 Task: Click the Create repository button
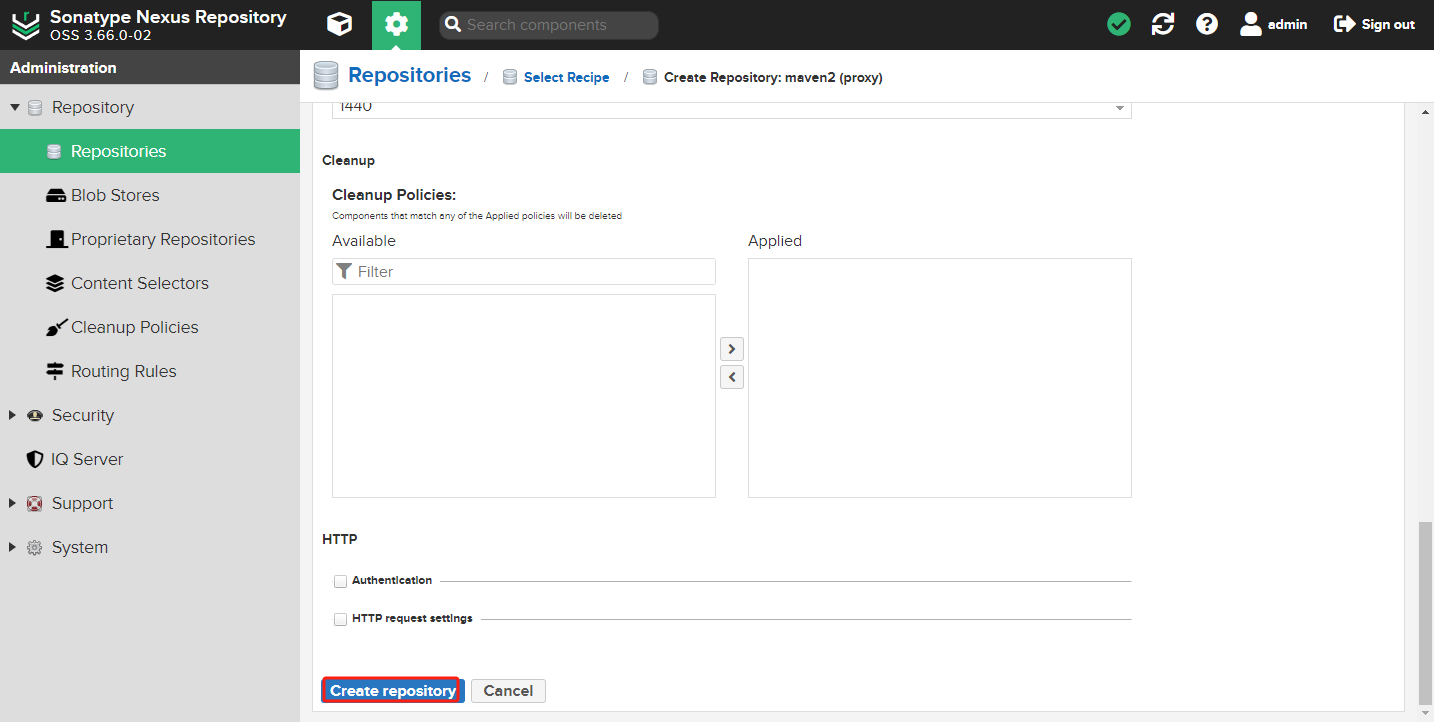392,691
